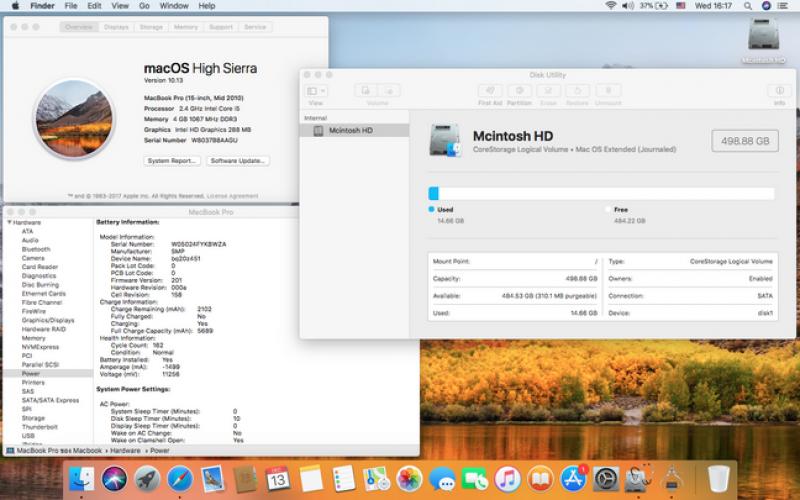Open Launchpad rocket icon in Dock
This screenshot has width=800, height=500.
click(147, 479)
